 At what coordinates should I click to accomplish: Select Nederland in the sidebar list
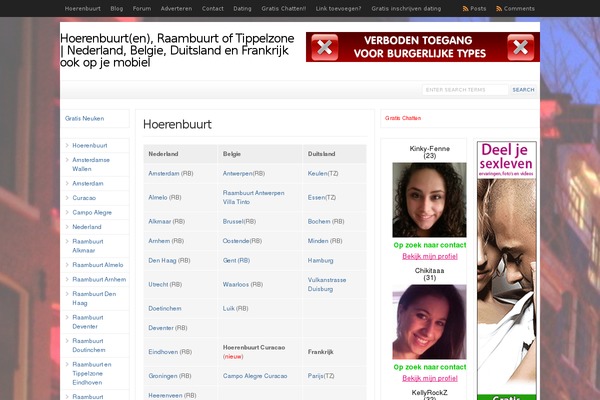click(x=87, y=227)
